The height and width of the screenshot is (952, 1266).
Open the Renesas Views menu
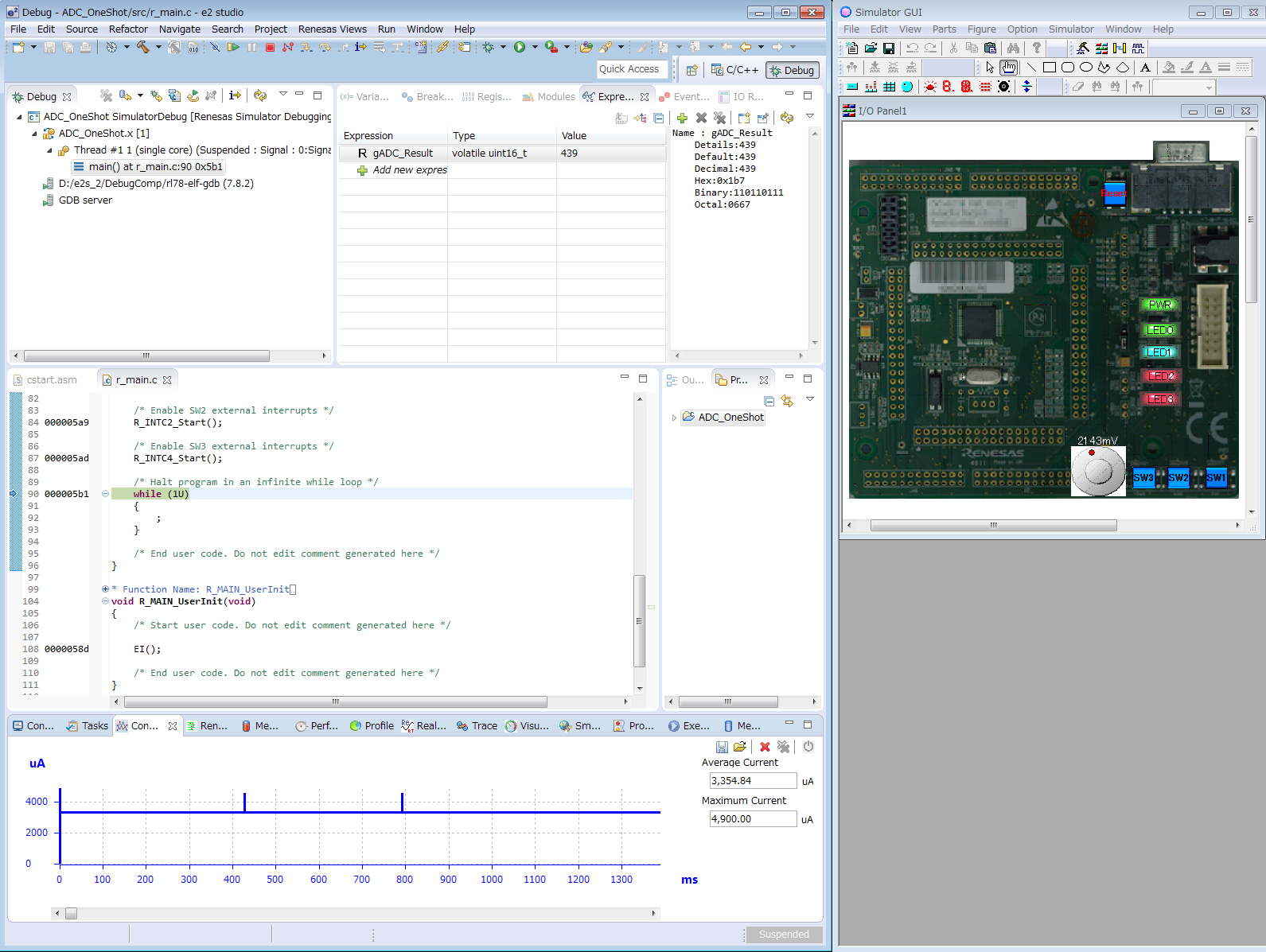tap(333, 29)
